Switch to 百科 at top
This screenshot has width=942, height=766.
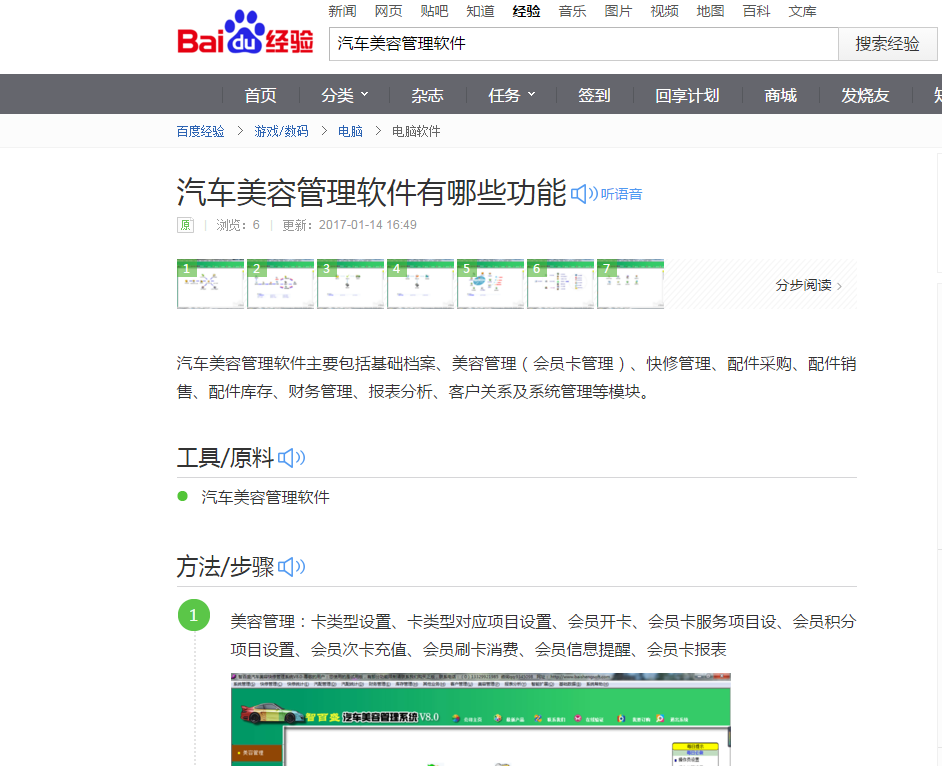(756, 11)
